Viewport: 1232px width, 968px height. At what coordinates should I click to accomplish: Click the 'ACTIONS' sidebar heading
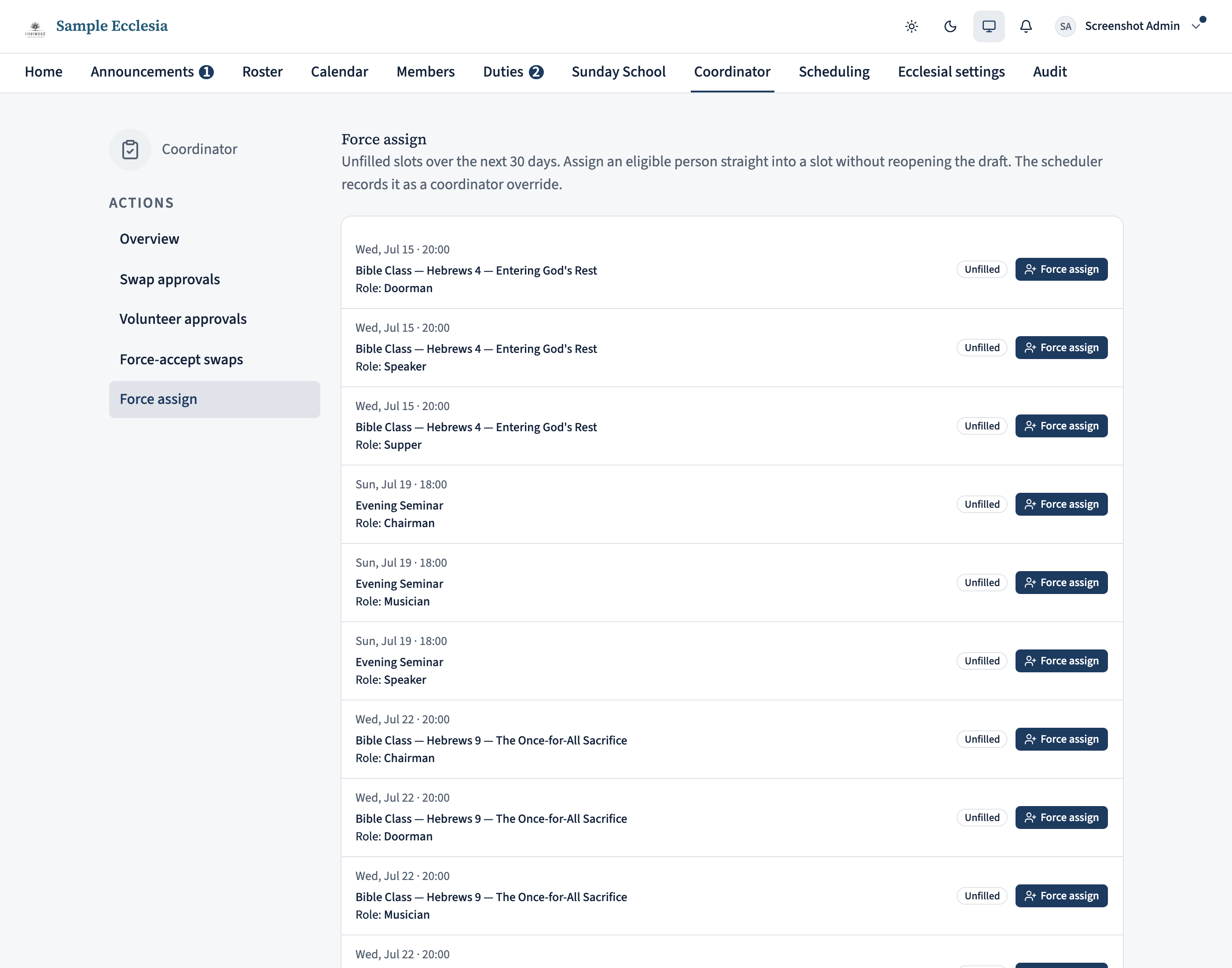141,203
